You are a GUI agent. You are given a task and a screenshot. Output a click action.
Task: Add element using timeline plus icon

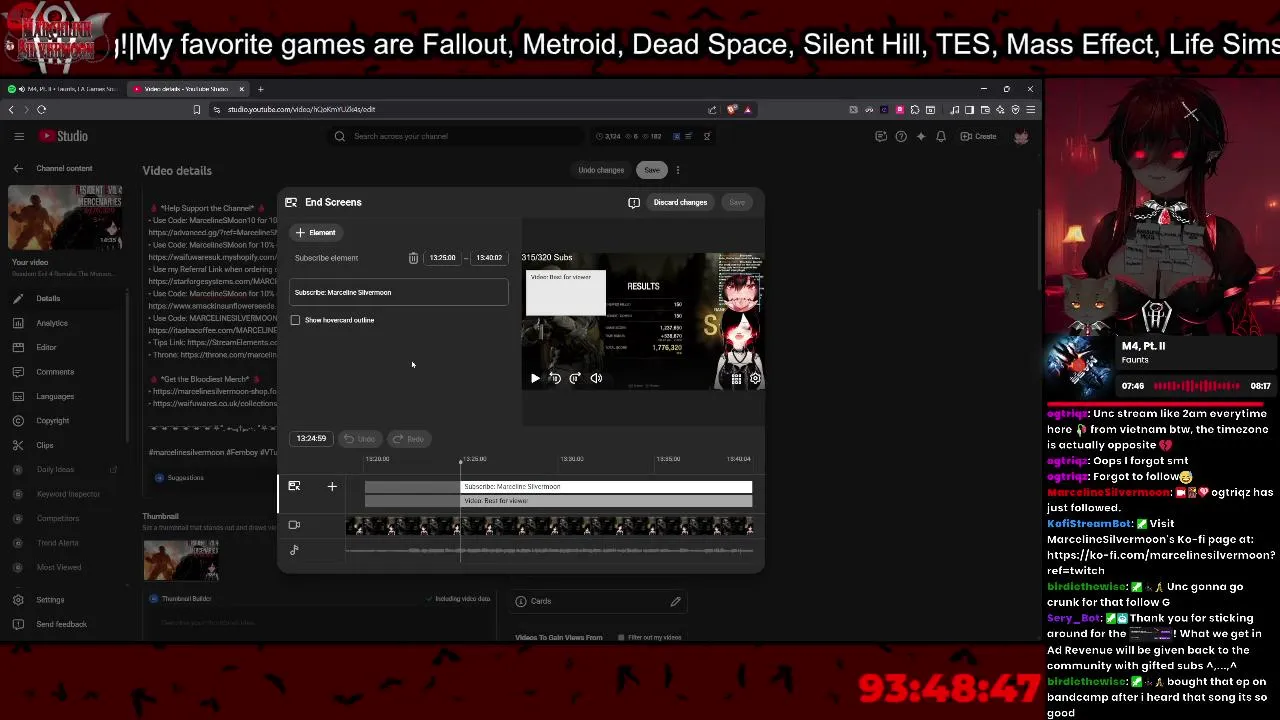coord(332,486)
